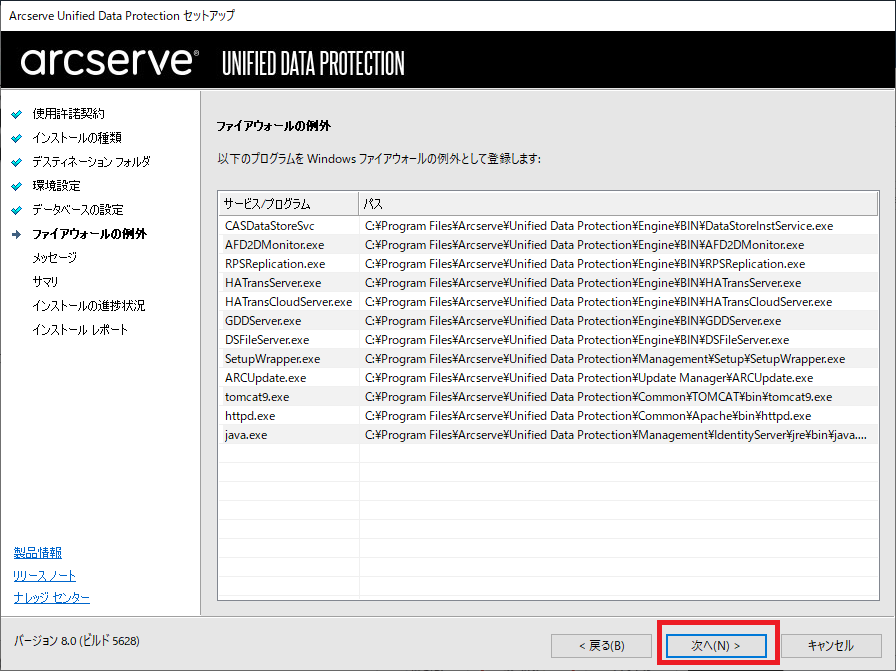Select the HATransServer.exe row name
Image resolution: width=896 pixels, height=671 pixels.
coord(273,283)
